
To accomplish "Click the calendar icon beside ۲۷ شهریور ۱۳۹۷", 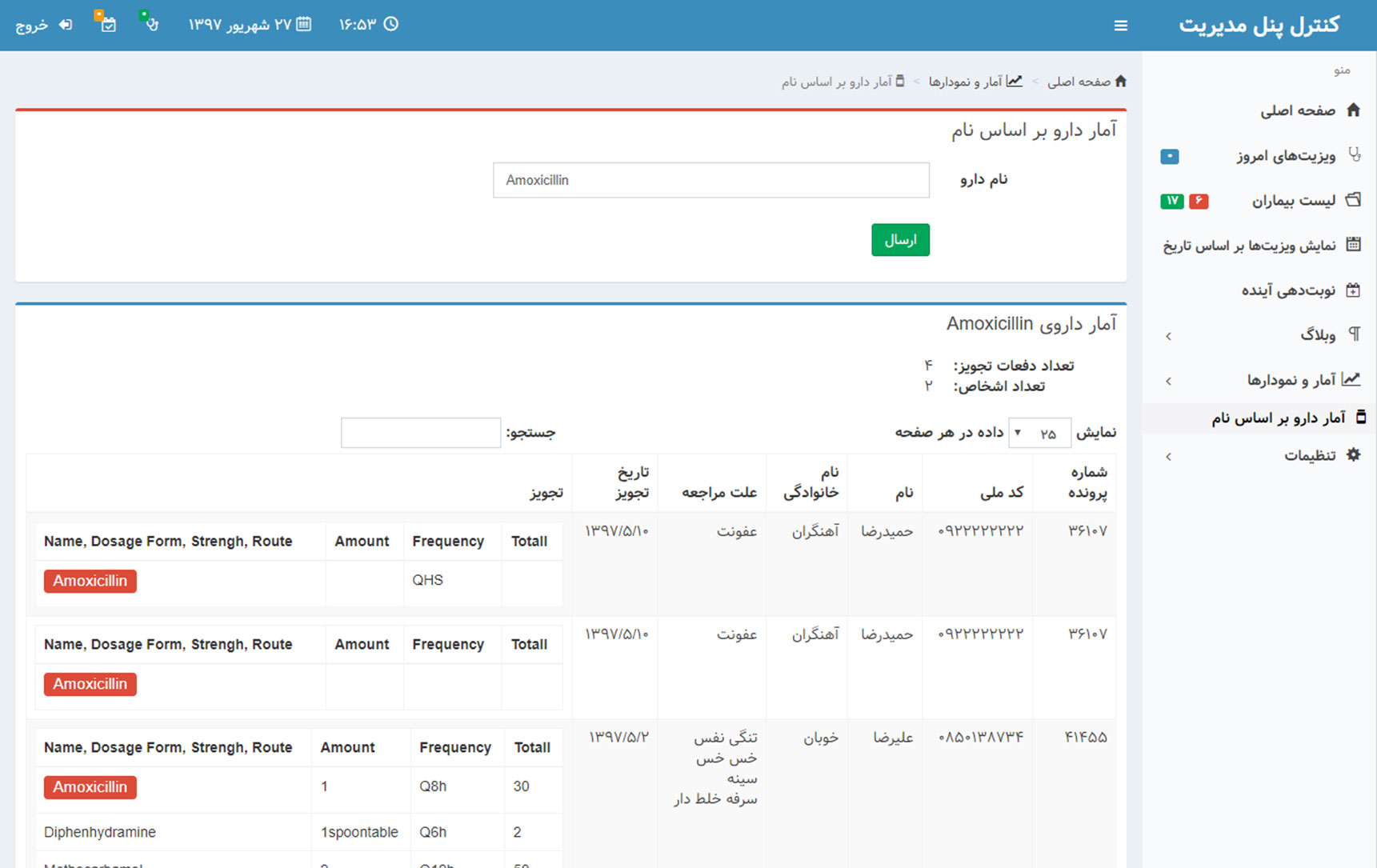I will point(302,24).
